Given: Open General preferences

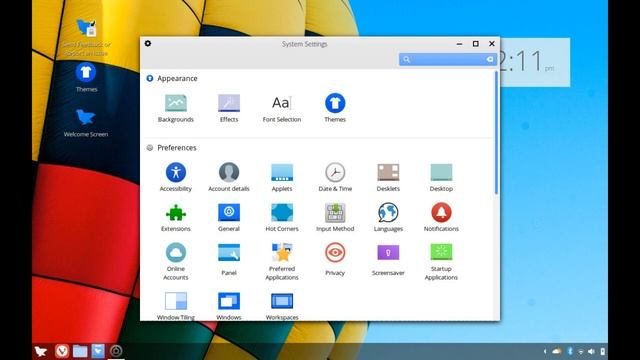Looking at the screenshot, I should click(x=229, y=217).
